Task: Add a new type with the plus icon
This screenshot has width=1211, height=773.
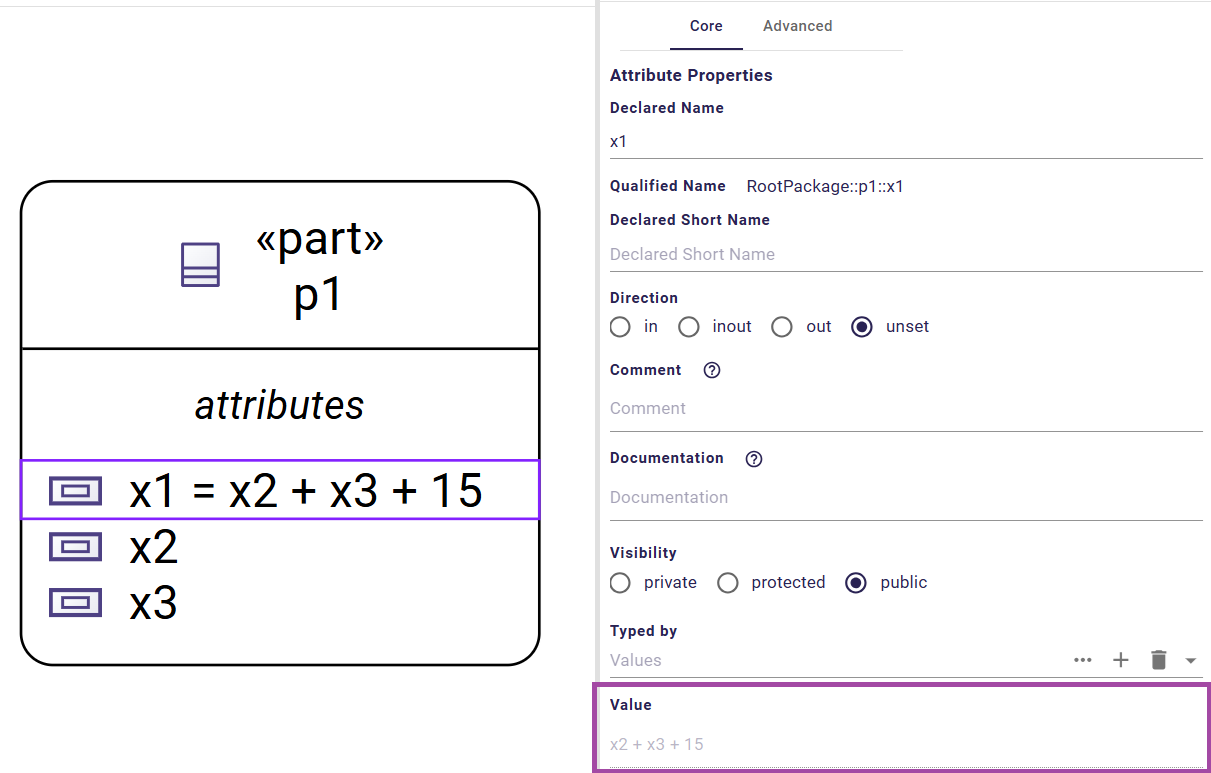Action: pos(1121,660)
